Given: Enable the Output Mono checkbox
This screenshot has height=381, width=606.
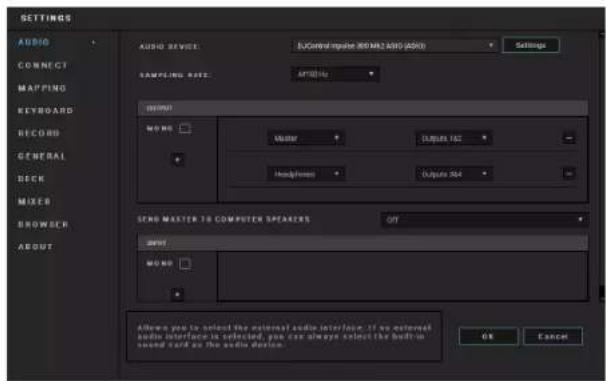Looking at the screenshot, I should [x=185, y=128].
